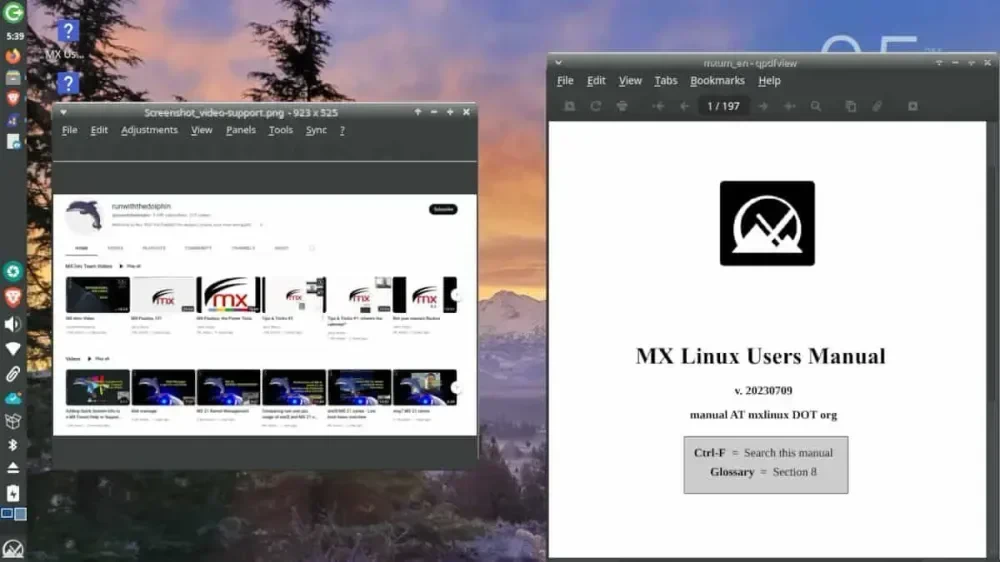Click the workspace switcher in left panel

13,514
